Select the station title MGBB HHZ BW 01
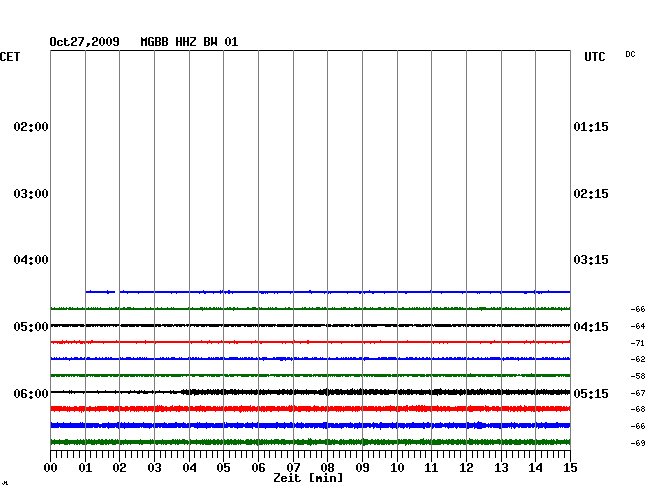Screen dimensions: 650x494 (189, 42)
